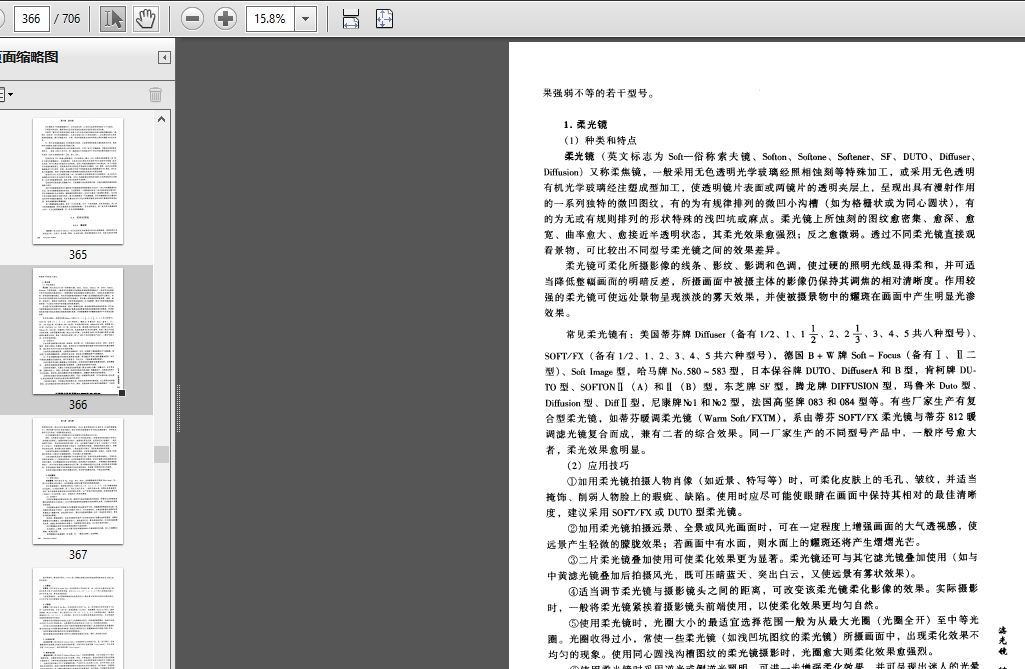
Task: Click the page number field showing 366
Action: pos(30,19)
